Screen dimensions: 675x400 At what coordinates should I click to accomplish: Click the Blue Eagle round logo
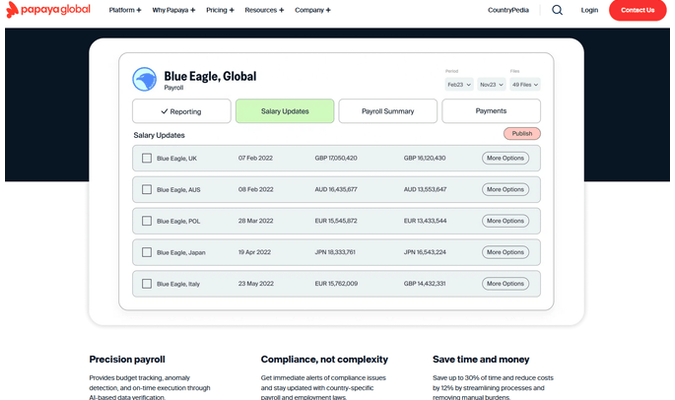point(145,79)
